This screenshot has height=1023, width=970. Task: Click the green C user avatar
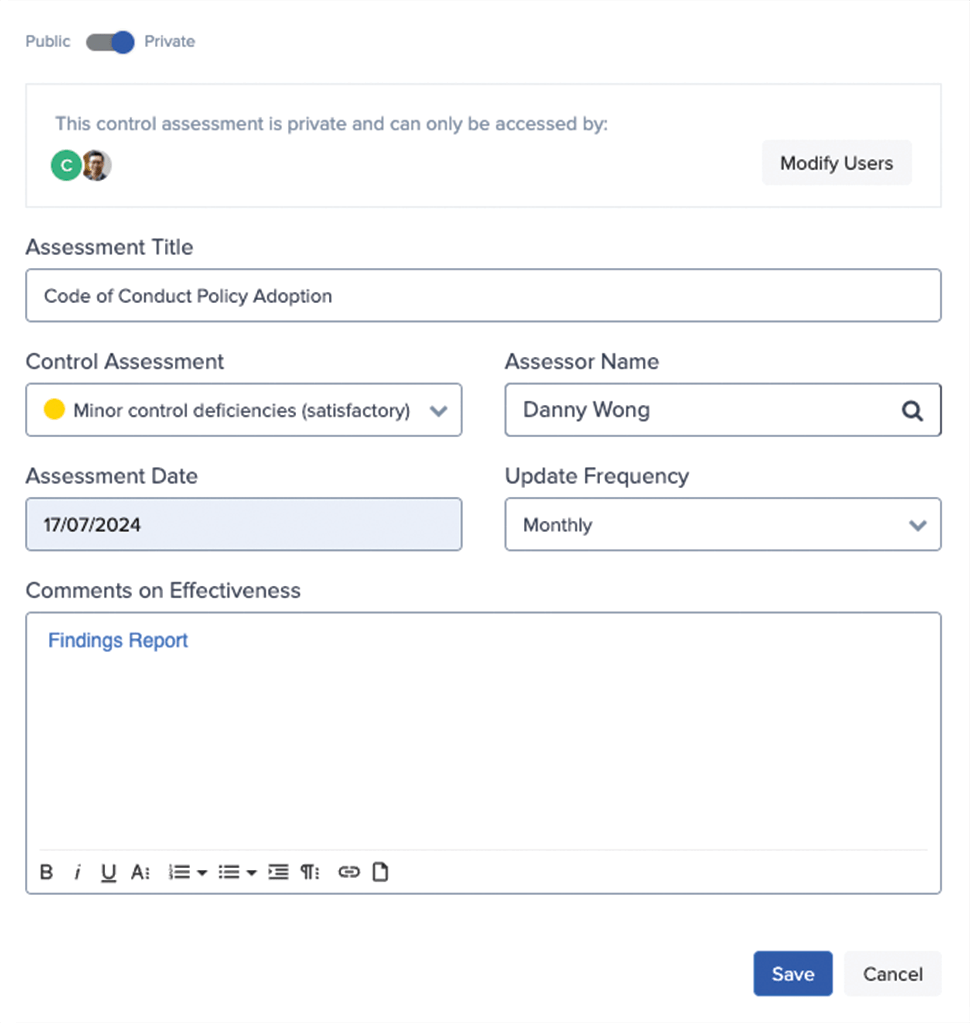coord(66,166)
